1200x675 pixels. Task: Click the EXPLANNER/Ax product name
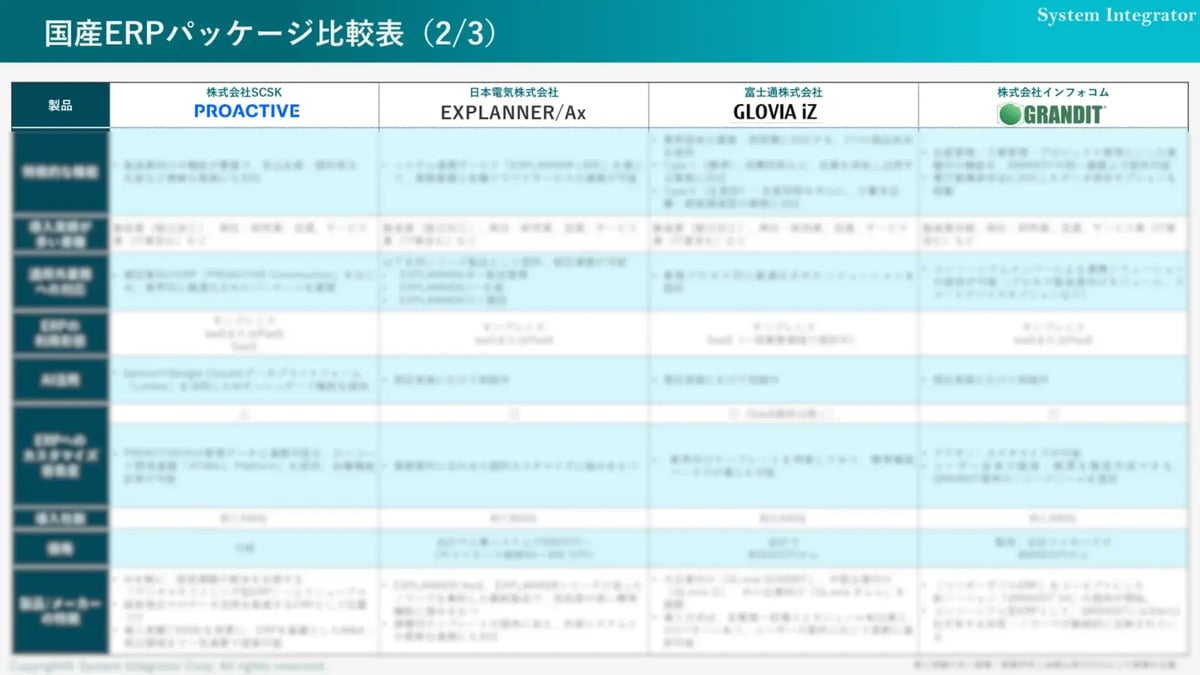[x=513, y=112]
